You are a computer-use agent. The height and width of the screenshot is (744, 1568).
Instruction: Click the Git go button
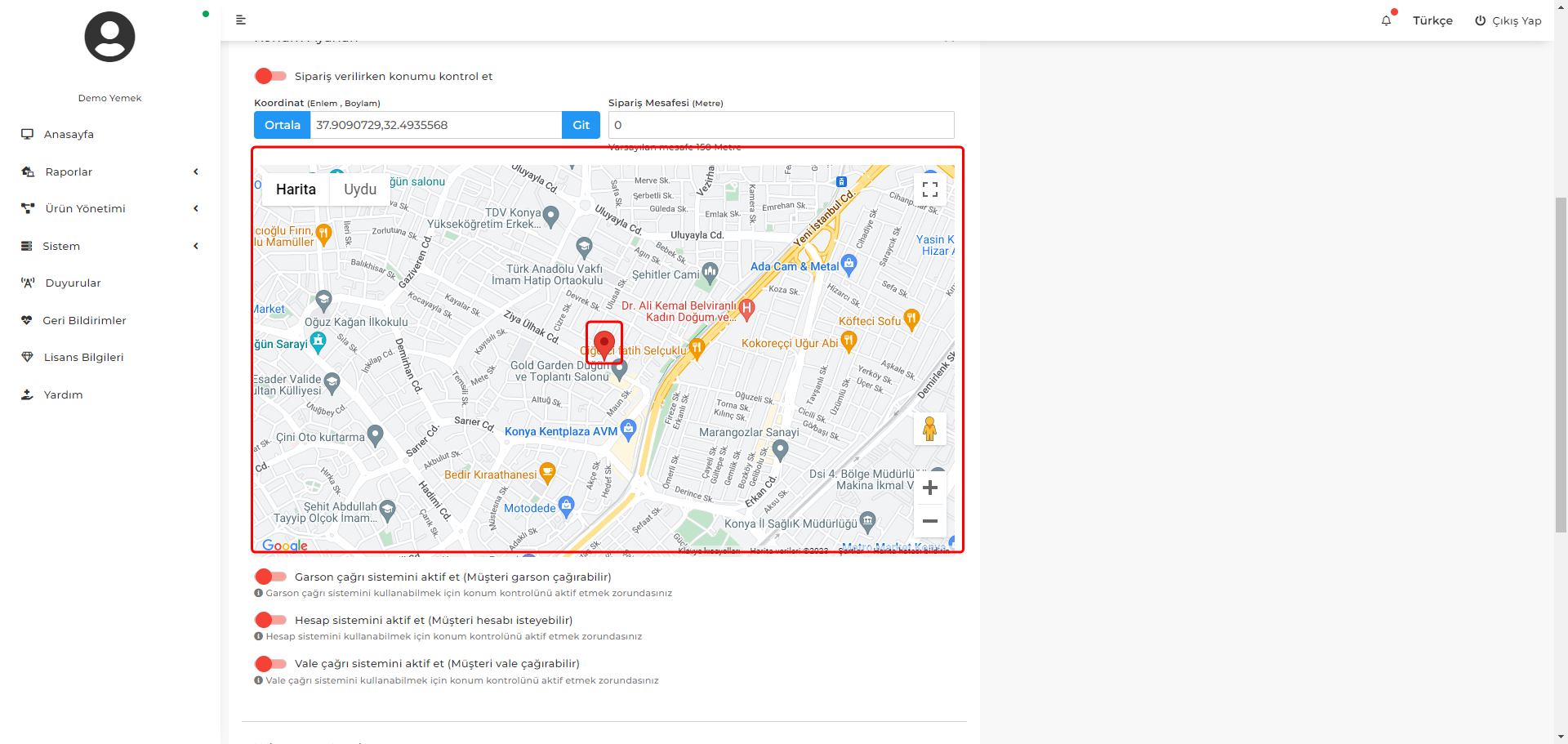(x=581, y=125)
